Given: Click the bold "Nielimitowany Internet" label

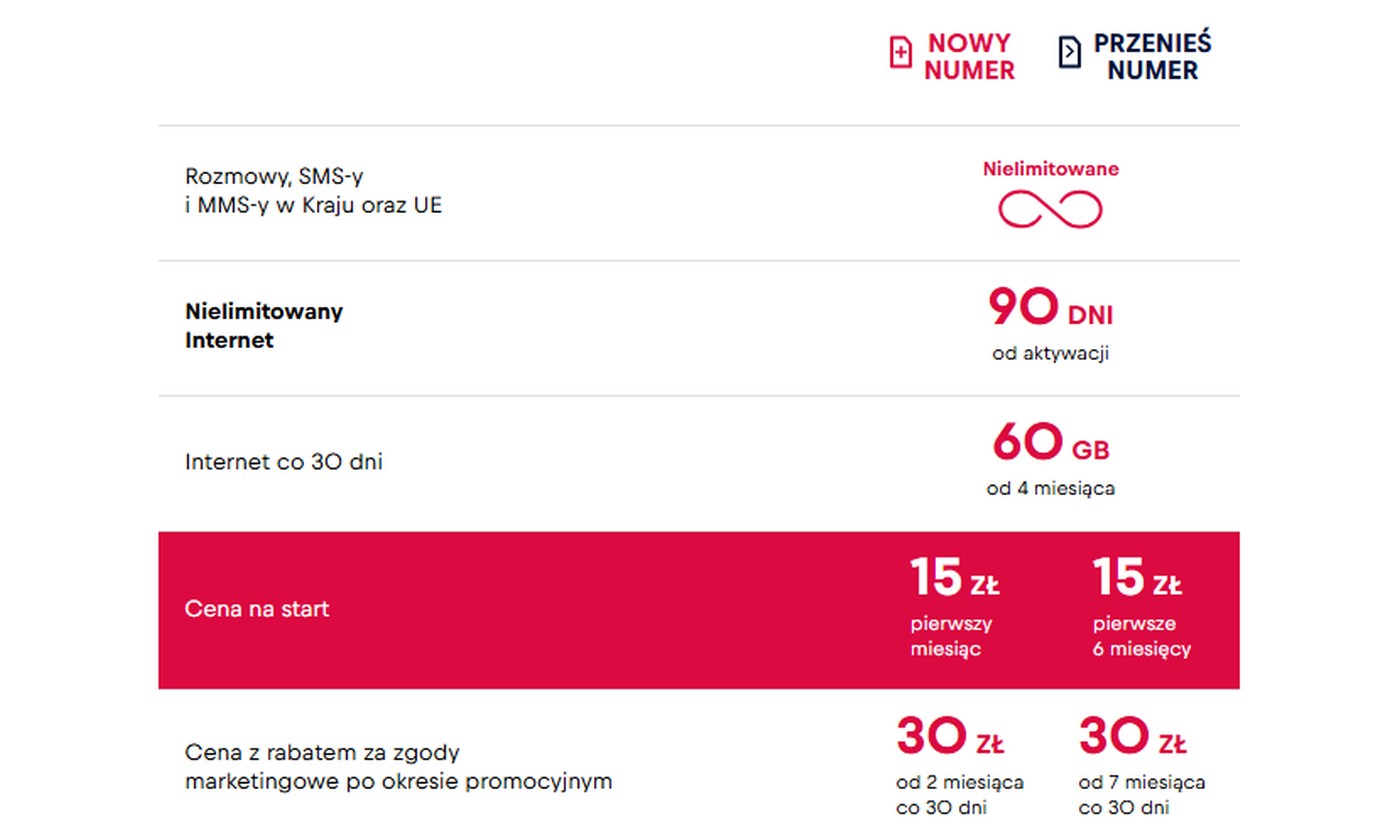Looking at the screenshot, I should (x=264, y=325).
